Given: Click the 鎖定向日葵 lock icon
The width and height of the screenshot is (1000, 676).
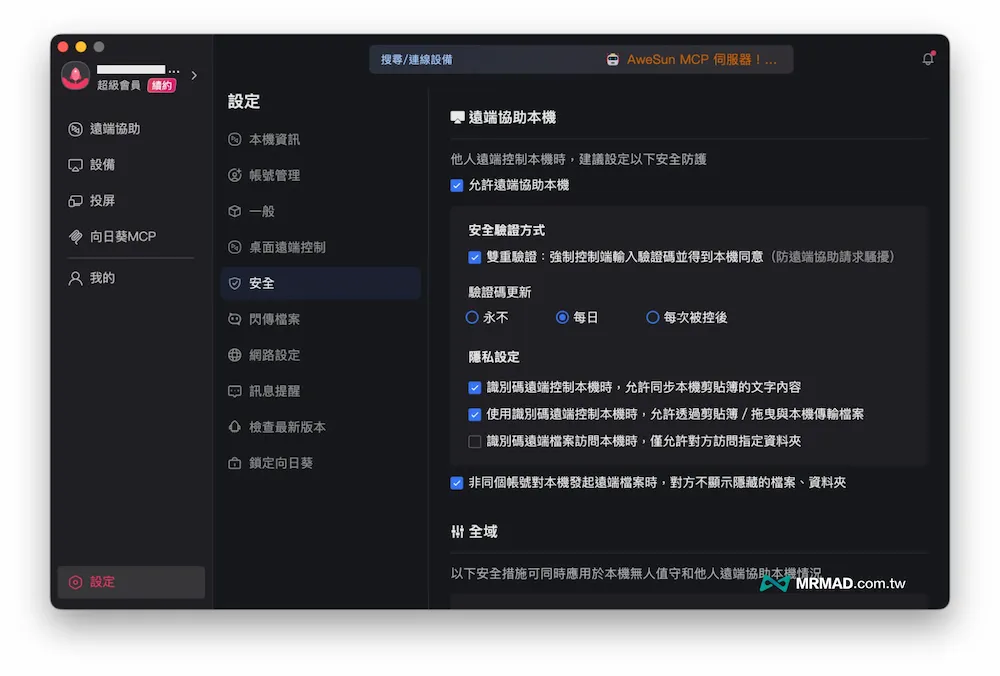Looking at the screenshot, I should click(x=235, y=463).
